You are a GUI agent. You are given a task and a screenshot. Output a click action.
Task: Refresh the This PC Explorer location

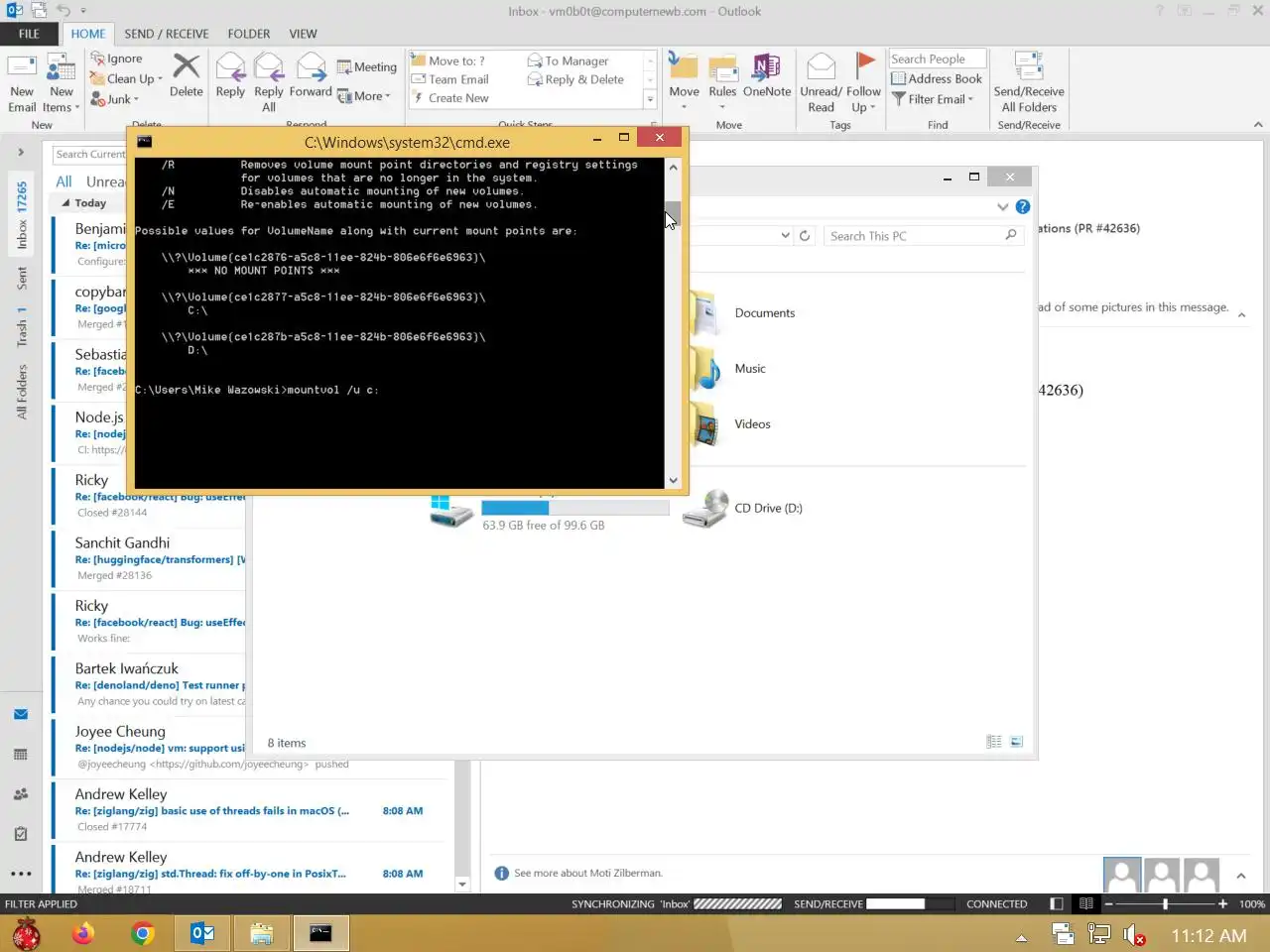click(805, 236)
